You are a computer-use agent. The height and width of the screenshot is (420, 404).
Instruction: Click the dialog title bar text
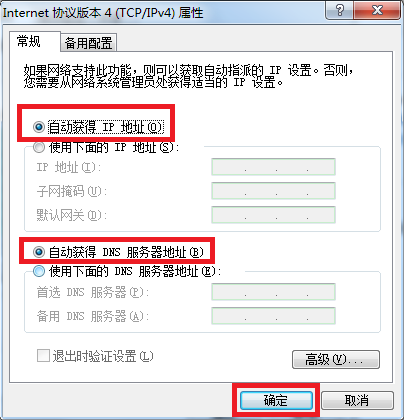tap(103, 13)
